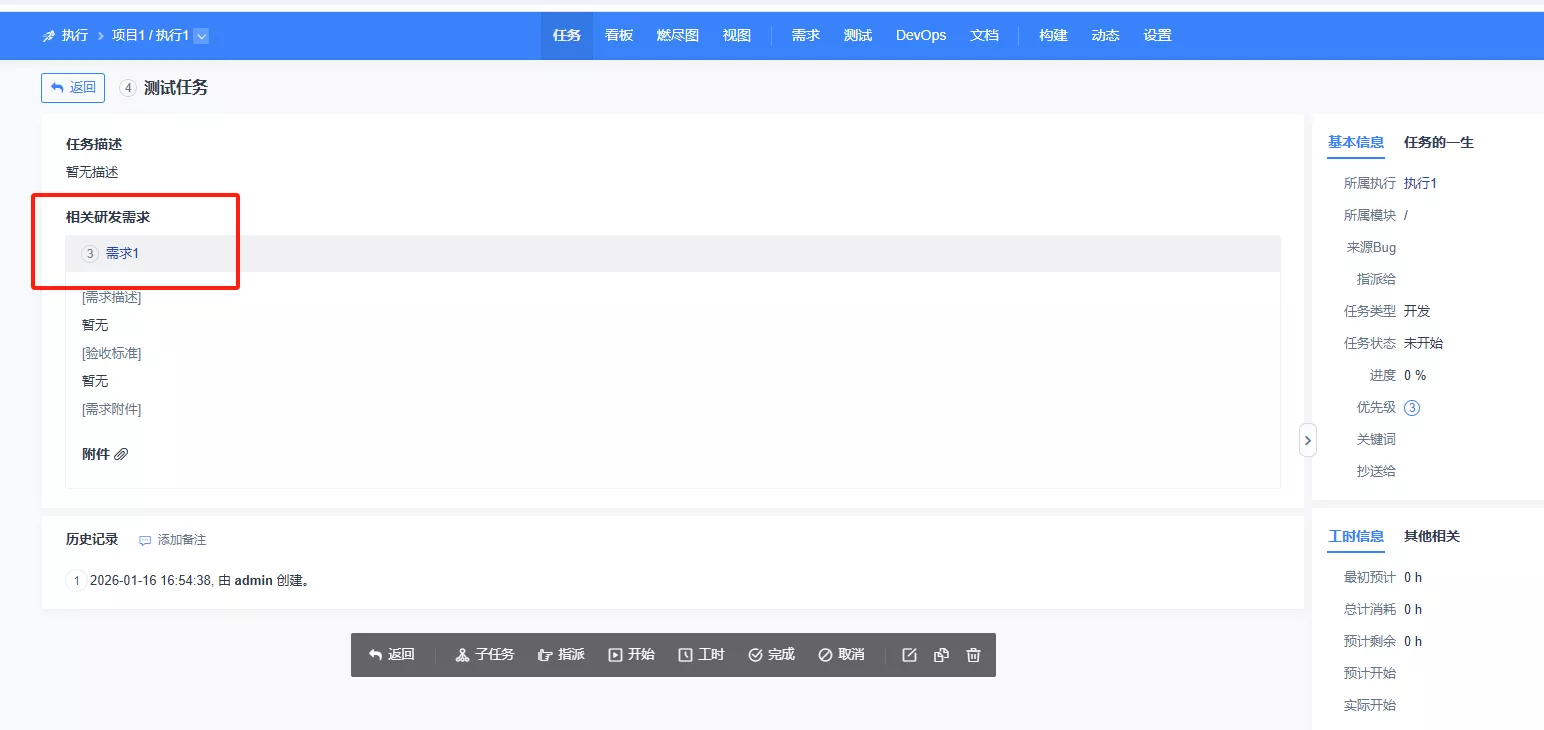The image size is (1544, 730).
Task: Switch to the 任务的一生 tab
Action: 1439,142
